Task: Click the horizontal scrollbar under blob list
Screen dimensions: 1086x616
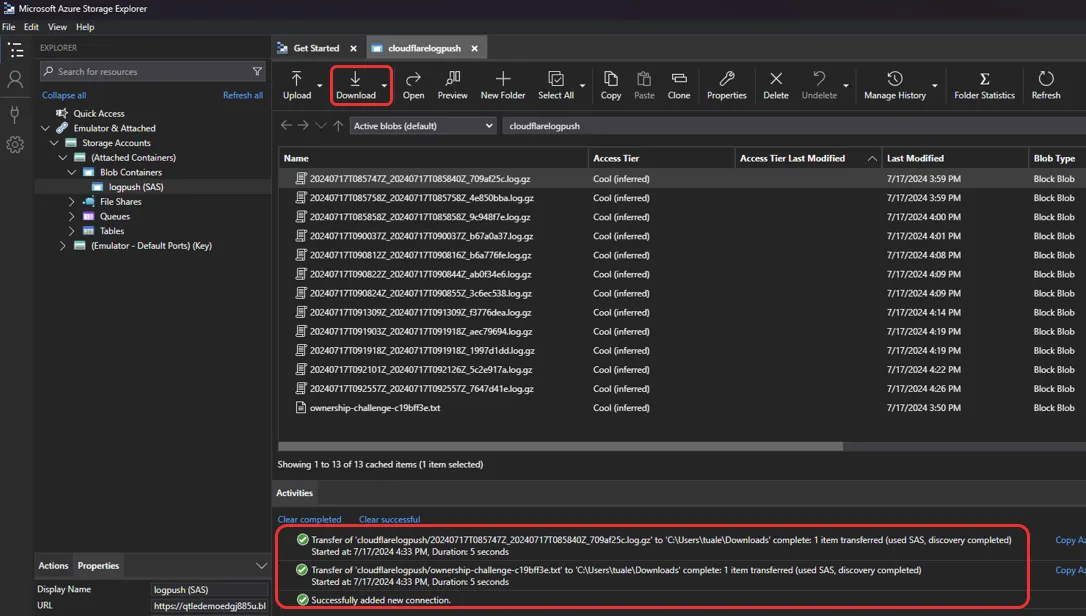Action: click(560, 447)
